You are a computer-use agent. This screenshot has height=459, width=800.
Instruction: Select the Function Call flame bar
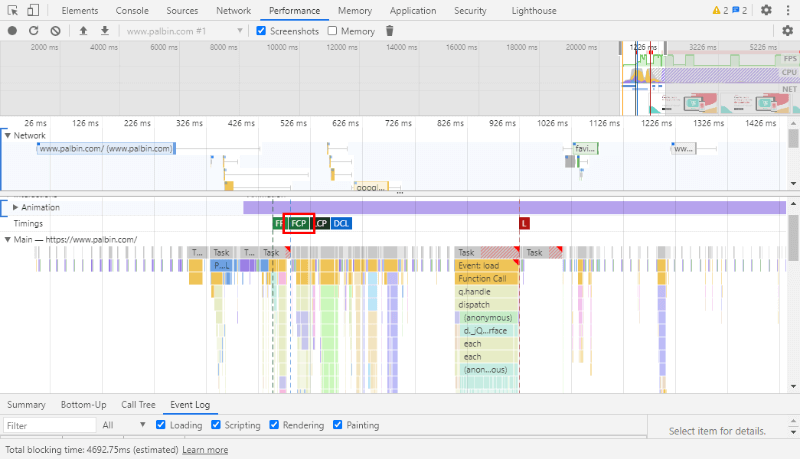486,278
